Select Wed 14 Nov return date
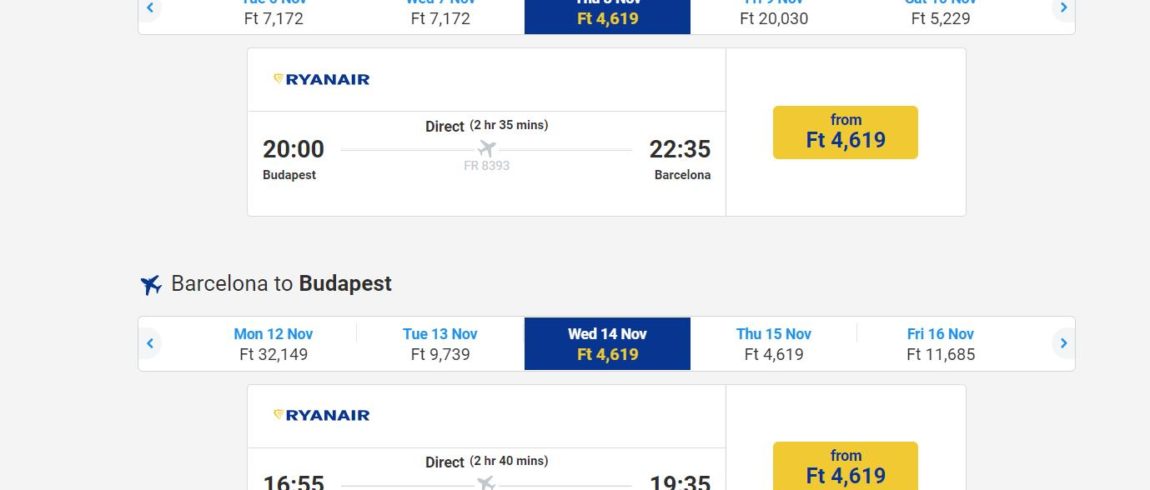The image size is (1150, 490). tap(607, 344)
